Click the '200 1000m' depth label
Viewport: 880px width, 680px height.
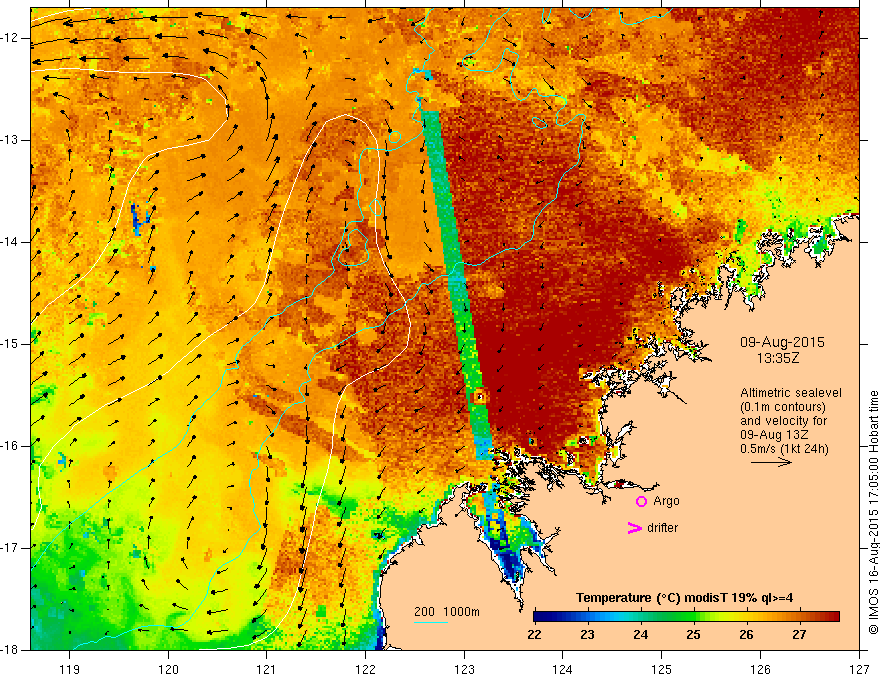[x=447, y=612]
